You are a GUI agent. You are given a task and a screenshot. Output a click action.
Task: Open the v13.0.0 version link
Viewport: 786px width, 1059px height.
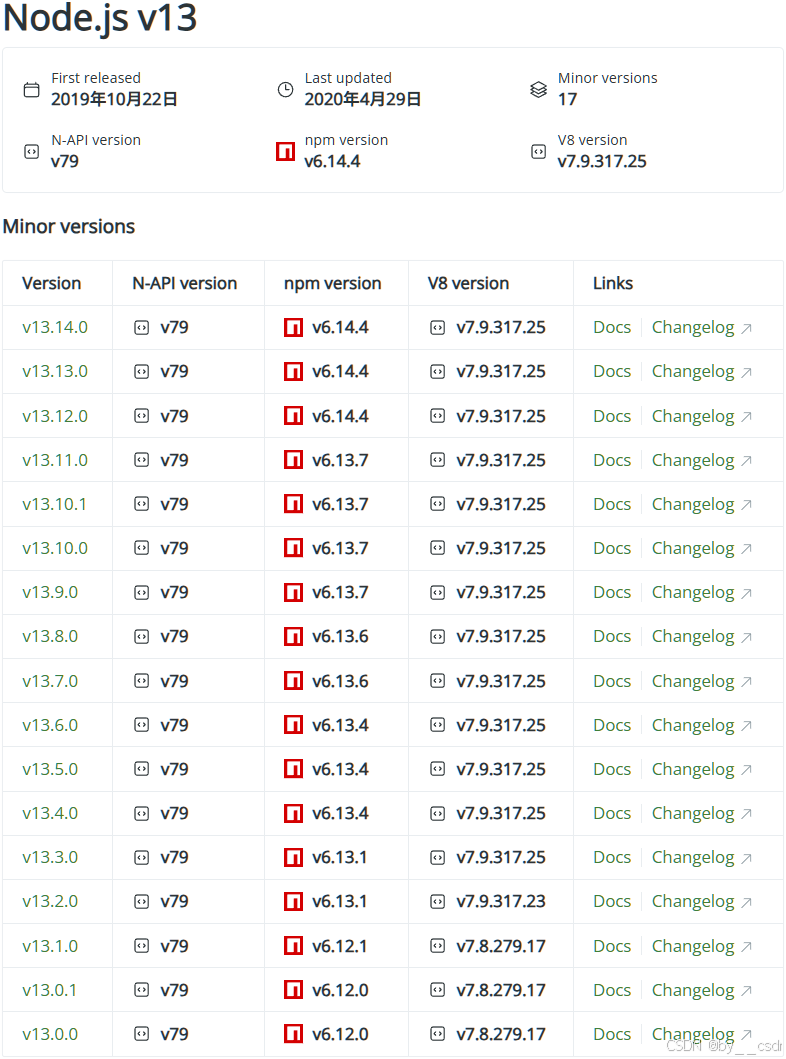[x=50, y=1033]
